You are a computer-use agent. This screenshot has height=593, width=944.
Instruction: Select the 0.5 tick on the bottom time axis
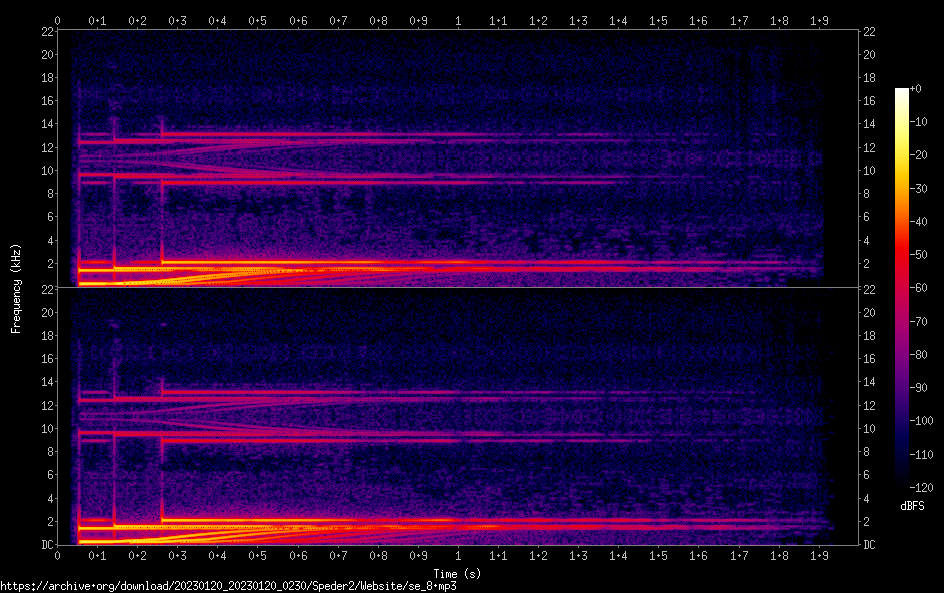(x=258, y=555)
